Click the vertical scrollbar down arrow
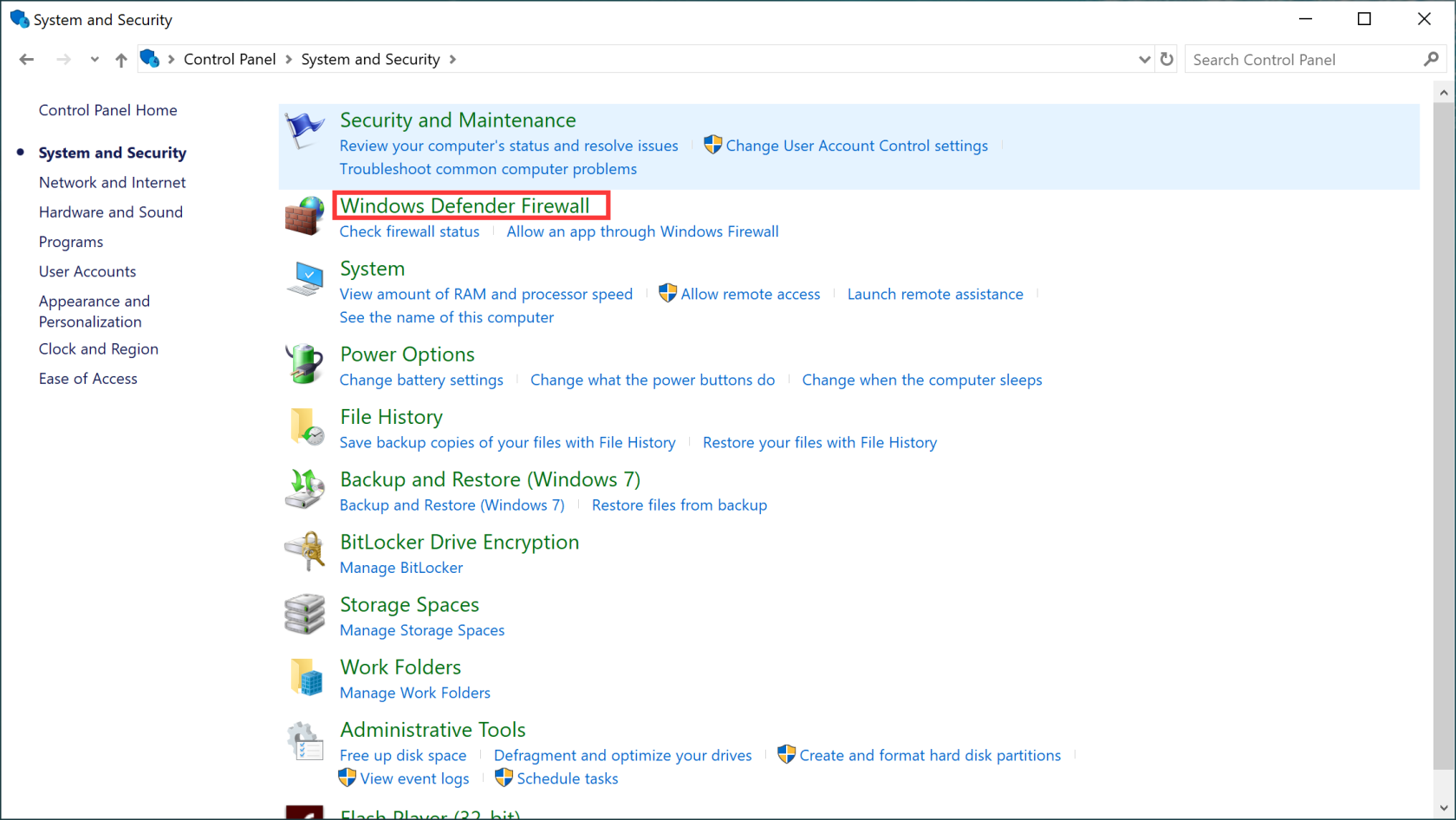This screenshot has height=820, width=1456. 1443,807
